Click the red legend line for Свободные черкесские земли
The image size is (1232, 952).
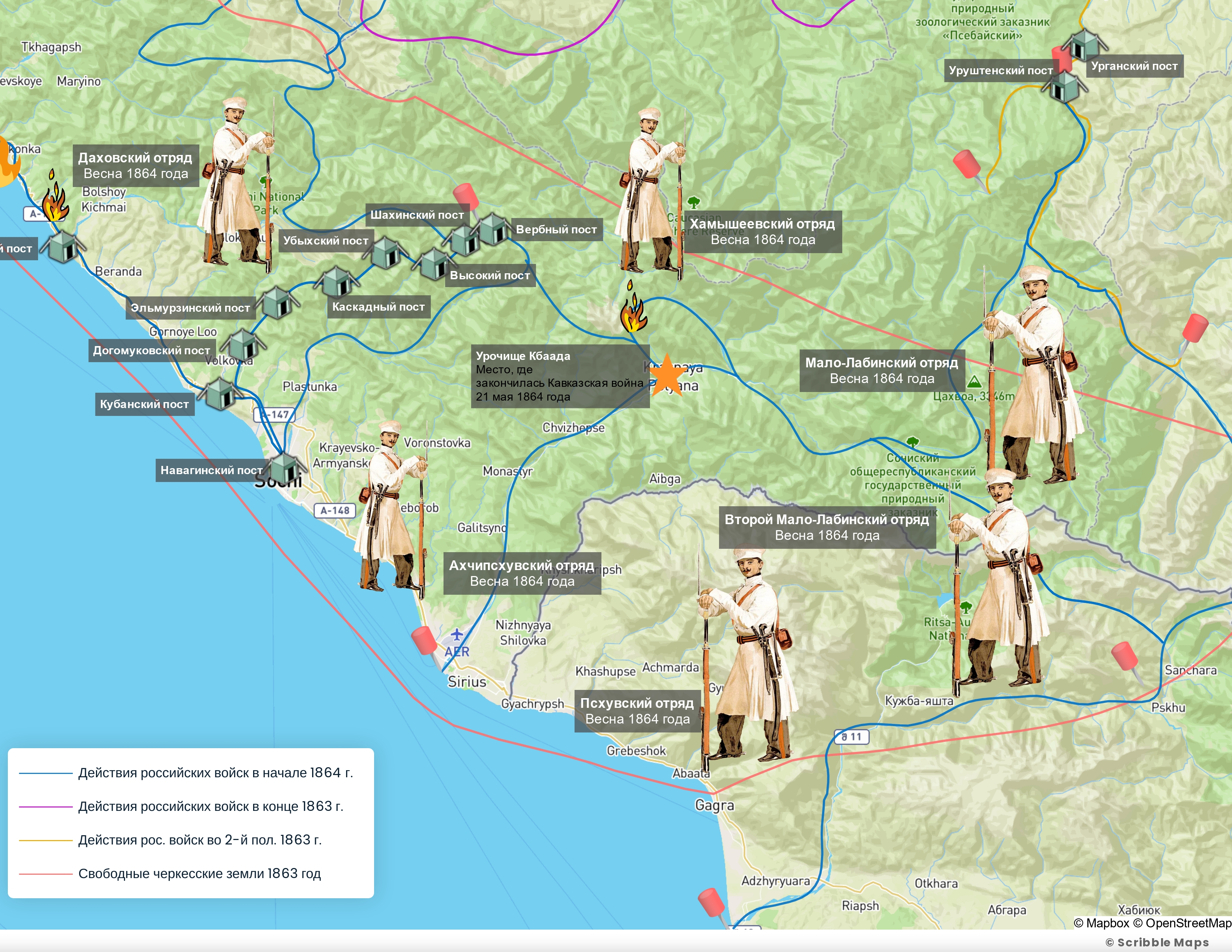[x=46, y=874]
